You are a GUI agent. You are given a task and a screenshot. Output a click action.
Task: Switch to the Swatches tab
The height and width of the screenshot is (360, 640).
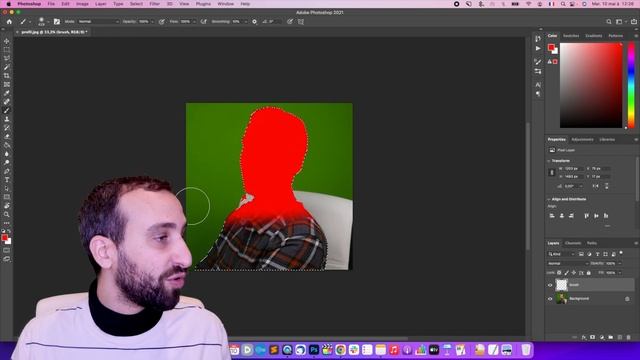(x=571, y=36)
